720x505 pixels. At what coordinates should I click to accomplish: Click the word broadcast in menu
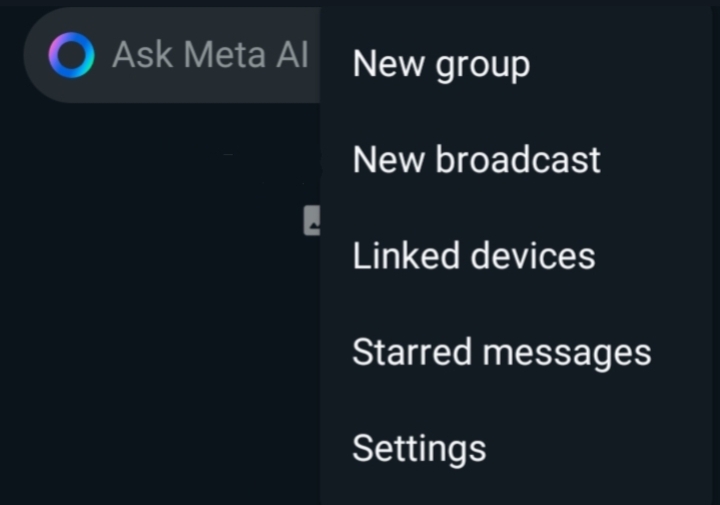(518, 160)
